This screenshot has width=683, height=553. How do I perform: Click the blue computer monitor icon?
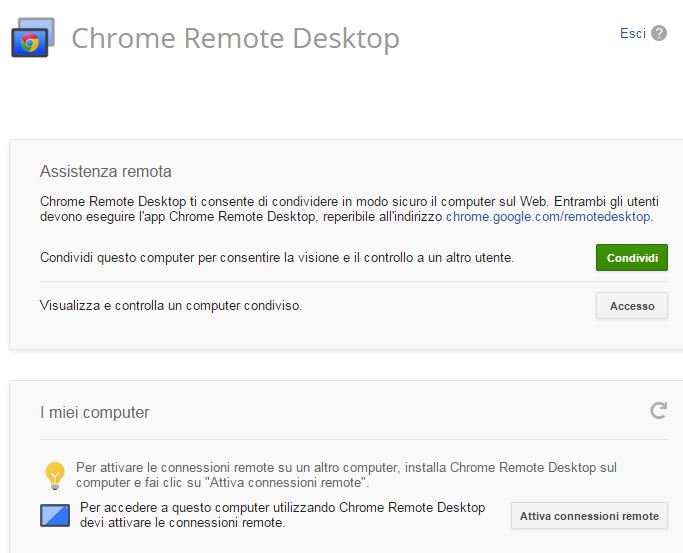tap(55, 516)
